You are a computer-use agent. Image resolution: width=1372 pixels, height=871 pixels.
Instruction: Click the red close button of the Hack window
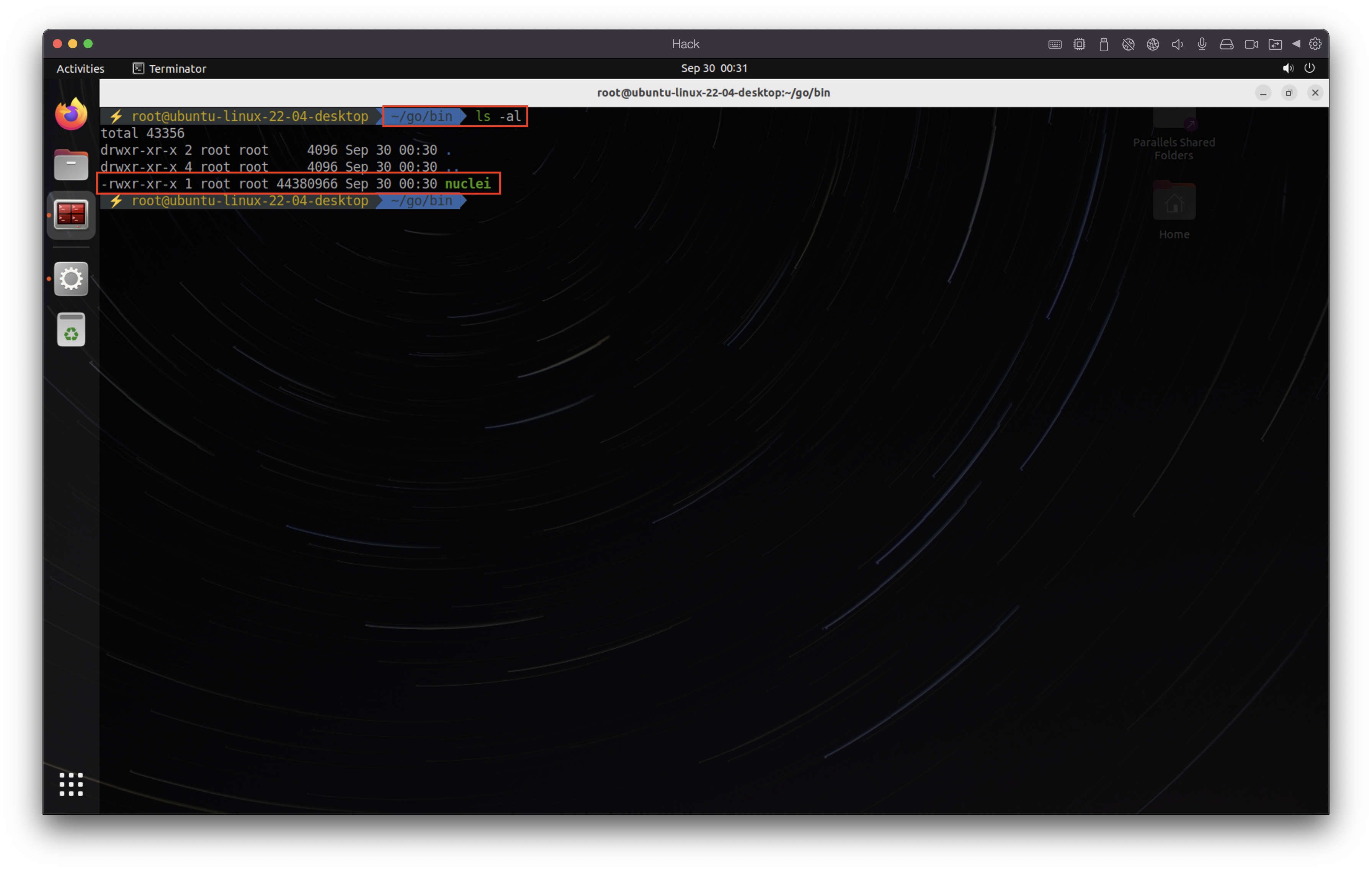point(57,44)
